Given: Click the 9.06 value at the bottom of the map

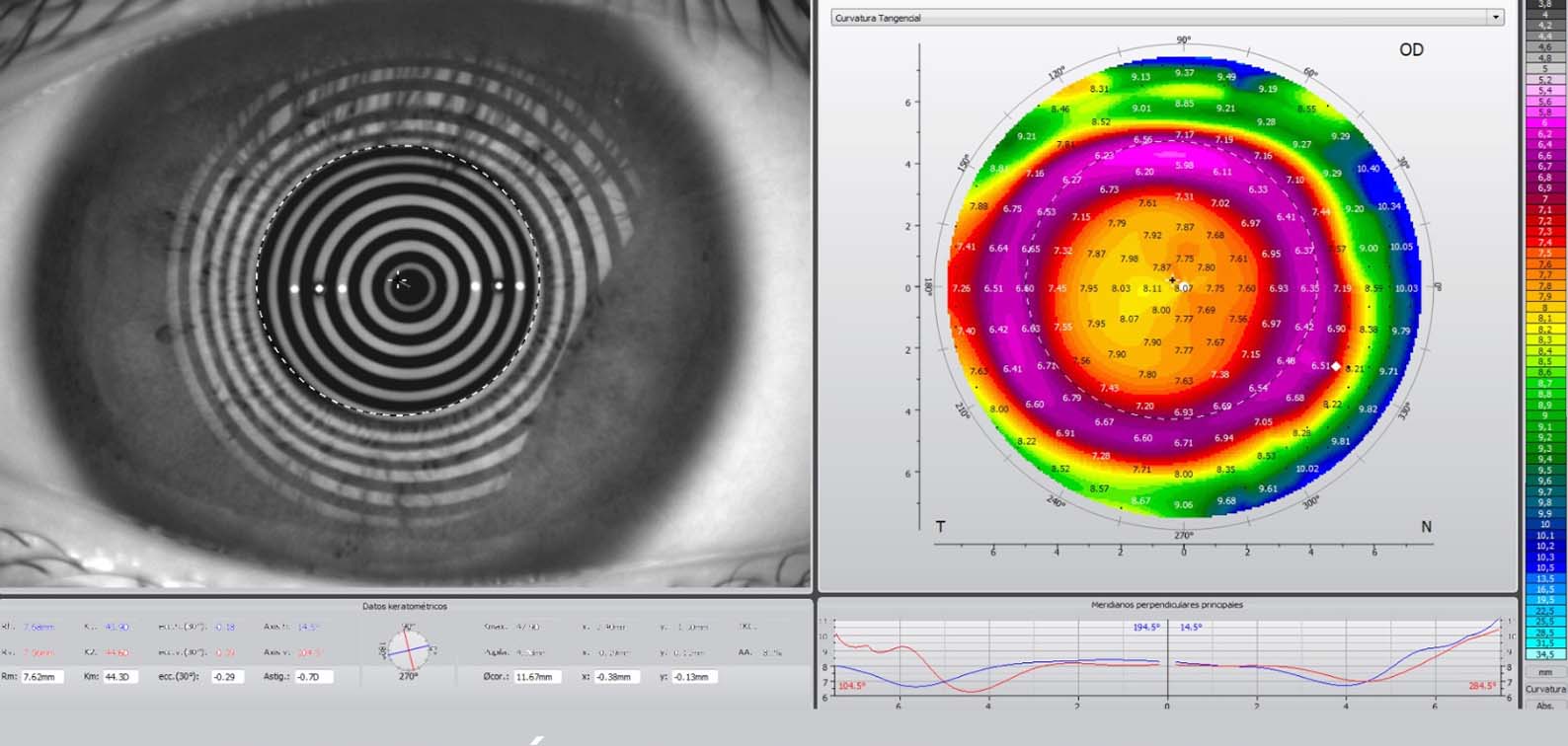Looking at the screenshot, I should point(1183,505).
